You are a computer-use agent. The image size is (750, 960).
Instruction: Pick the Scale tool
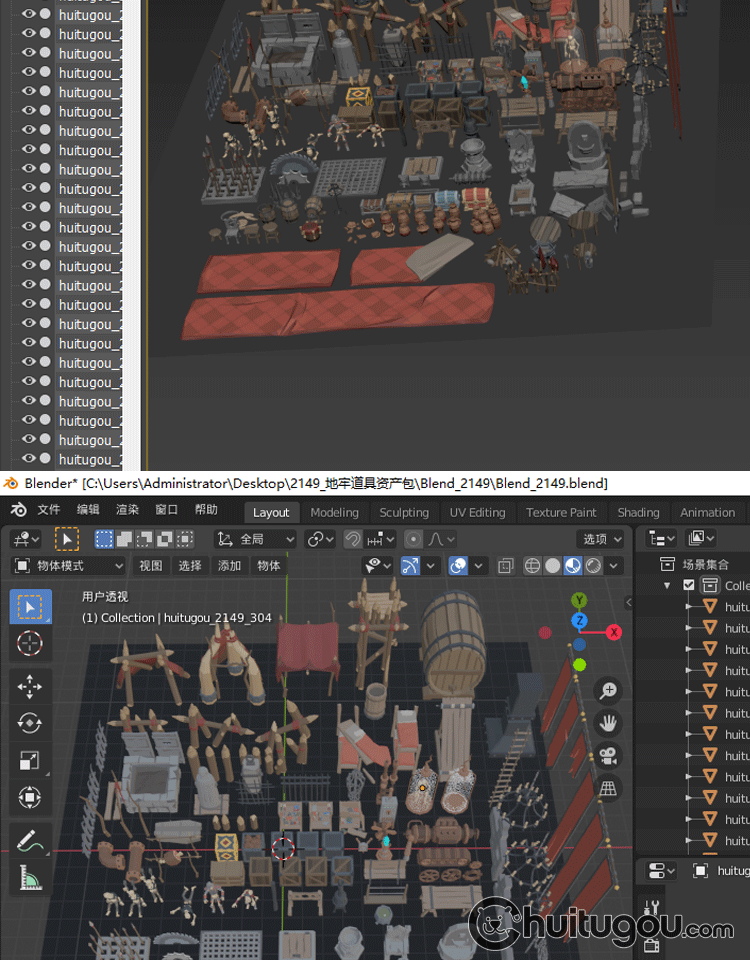point(30,760)
